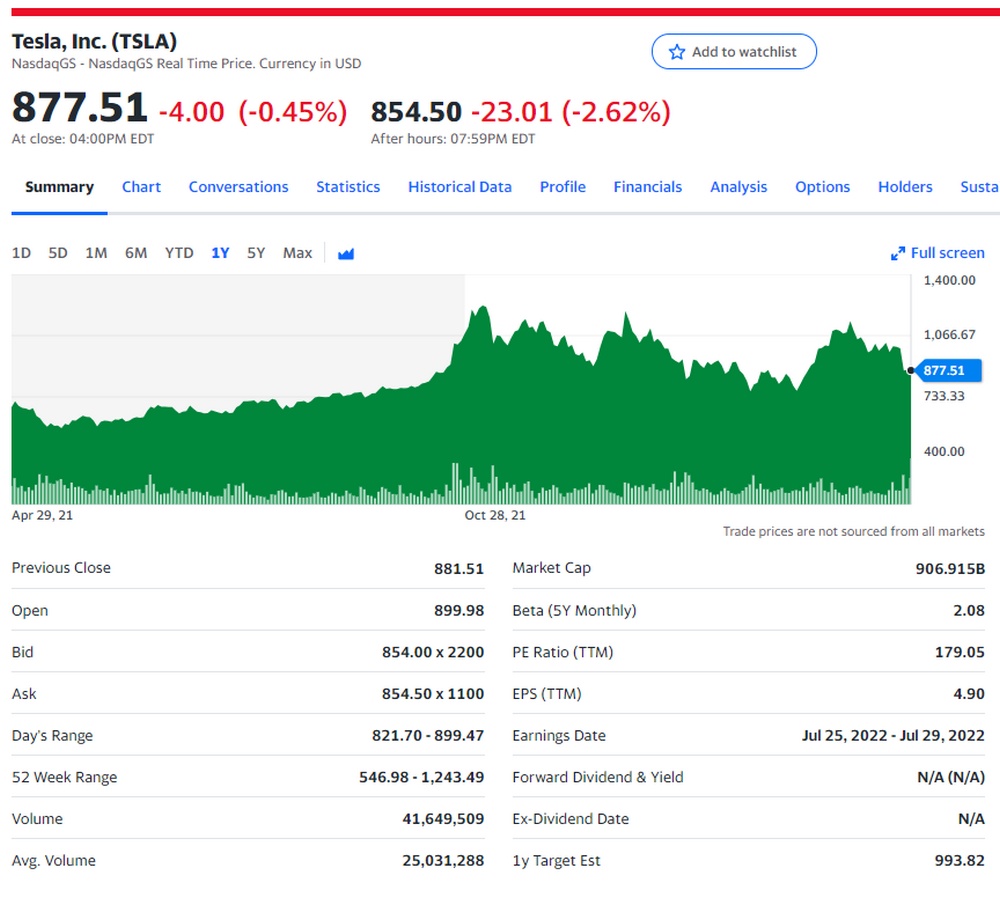The image size is (1000, 898).
Task: Click the 1y Target Est value 993.82
Action: pos(960,861)
